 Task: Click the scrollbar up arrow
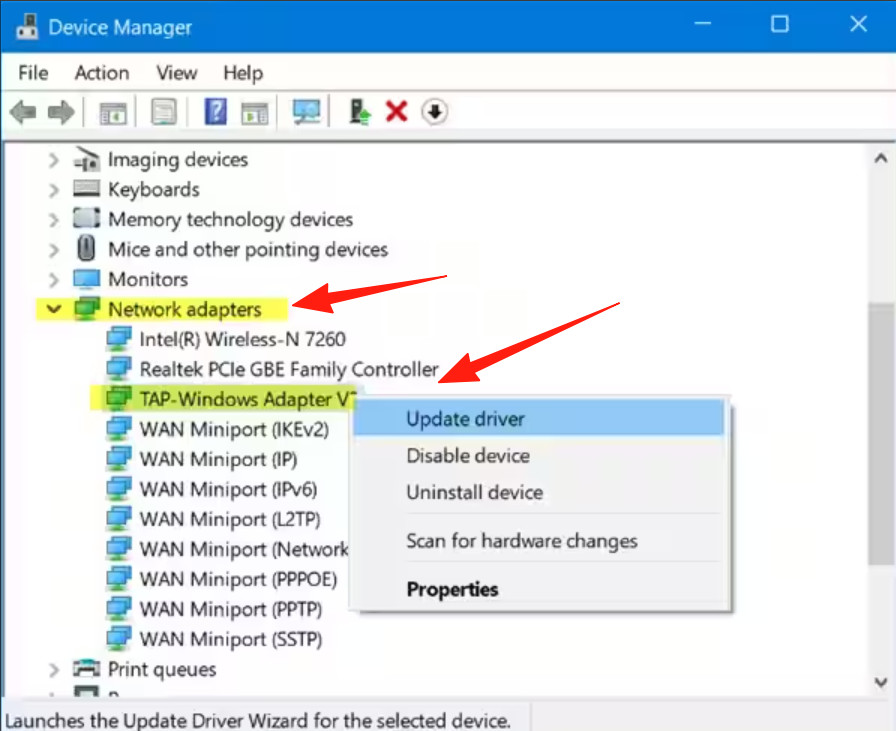pos(881,158)
